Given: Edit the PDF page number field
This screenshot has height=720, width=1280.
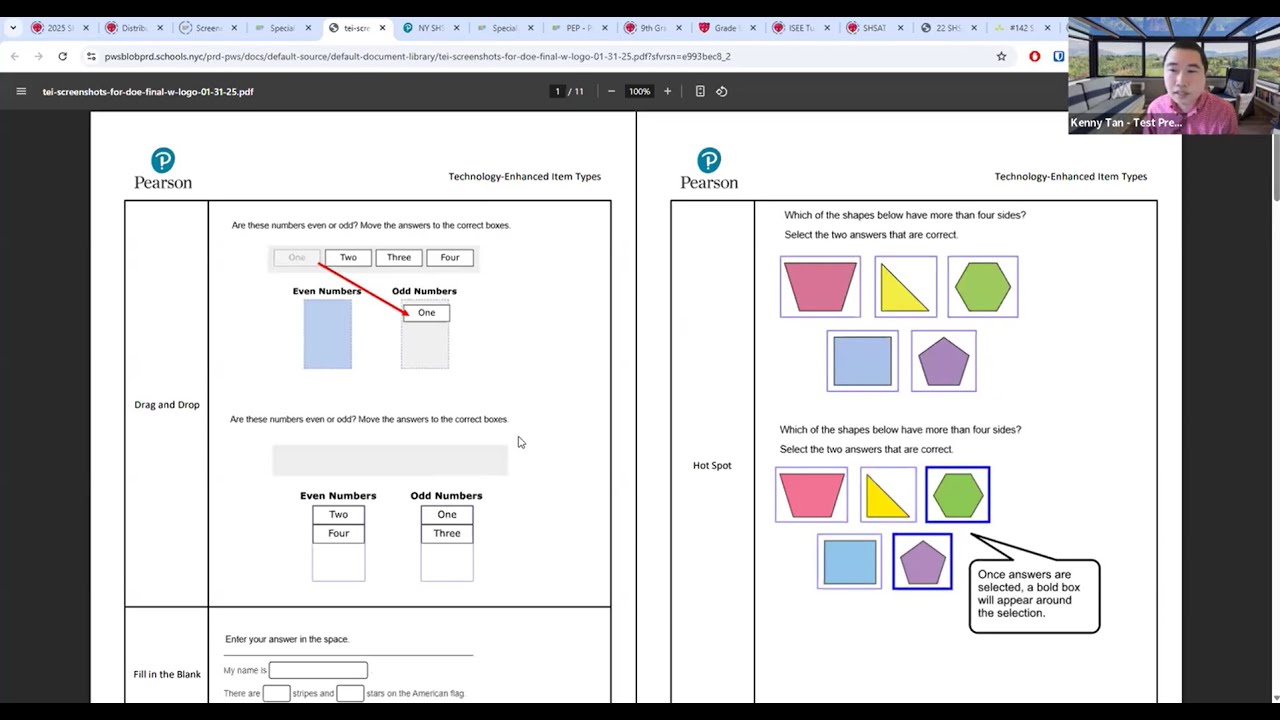Looking at the screenshot, I should point(557,91).
